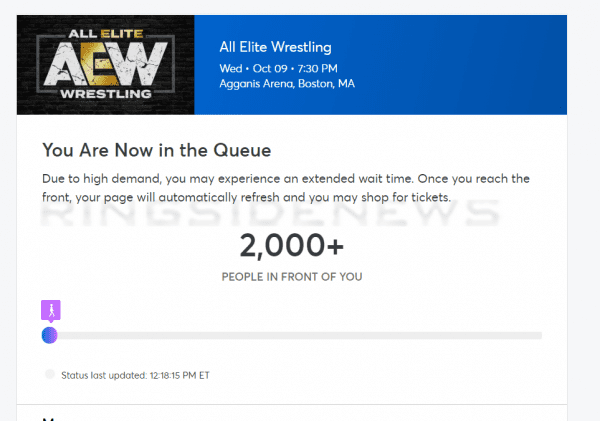Click the PEOPLE IN FRONT OF YOU label
600x421 pixels.
(292, 275)
